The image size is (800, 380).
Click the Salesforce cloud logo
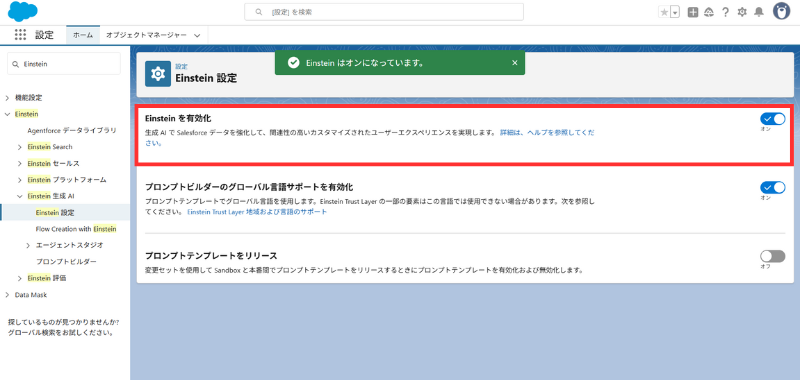tap(22, 11)
